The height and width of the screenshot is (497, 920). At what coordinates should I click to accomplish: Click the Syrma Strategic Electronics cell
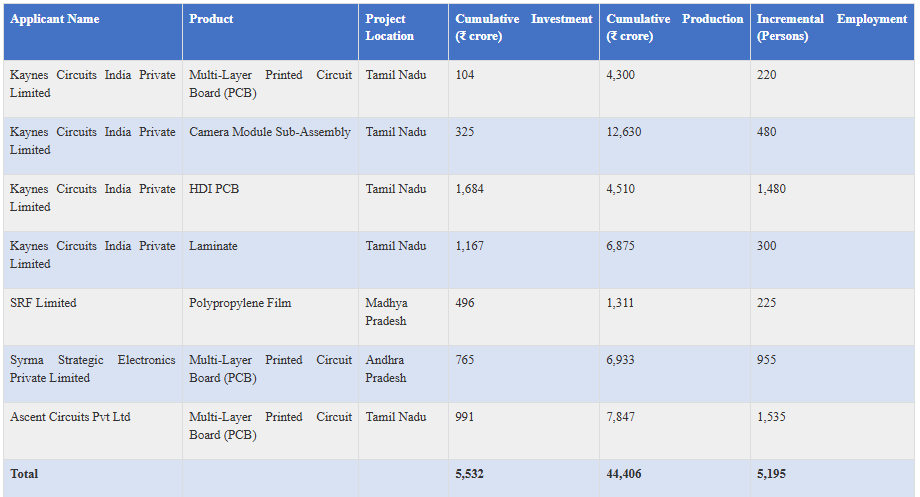pos(92,369)
